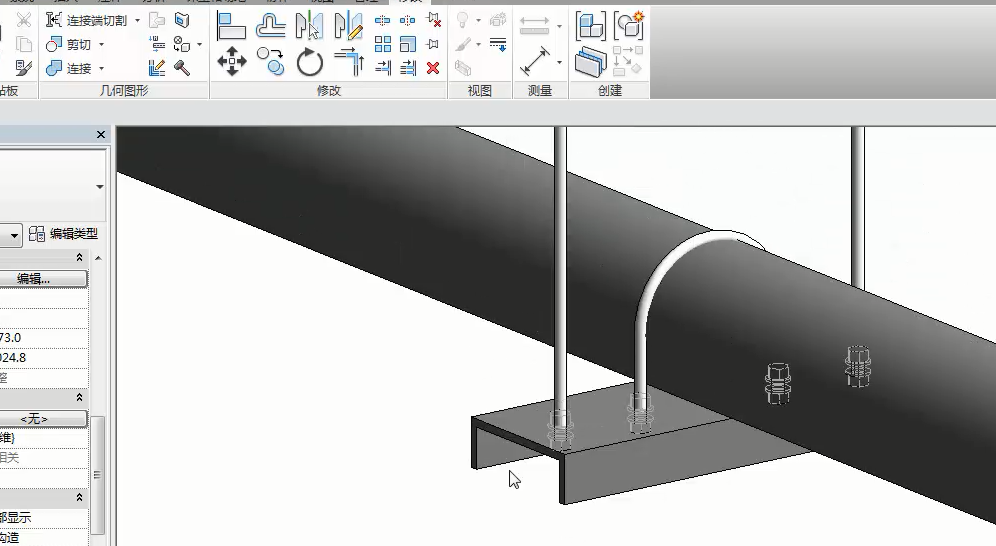This screenshot has width=996, height=546.
Task: Click the Offset tool icon
Action: point(271,23)
